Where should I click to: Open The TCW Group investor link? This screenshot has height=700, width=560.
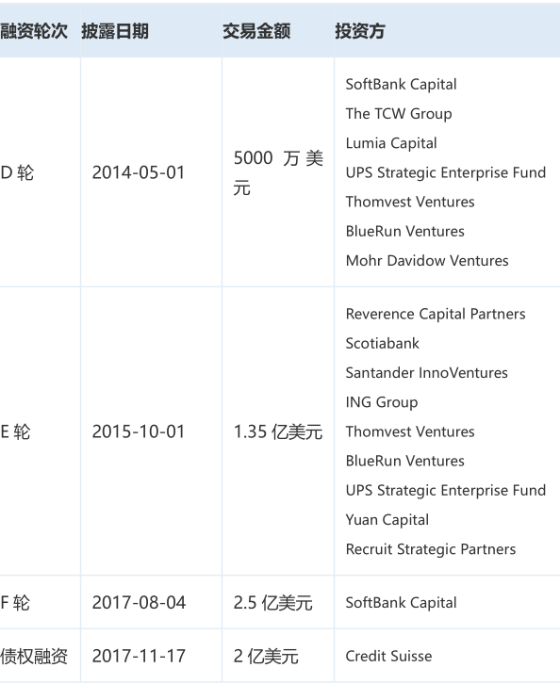click(399, 114)
